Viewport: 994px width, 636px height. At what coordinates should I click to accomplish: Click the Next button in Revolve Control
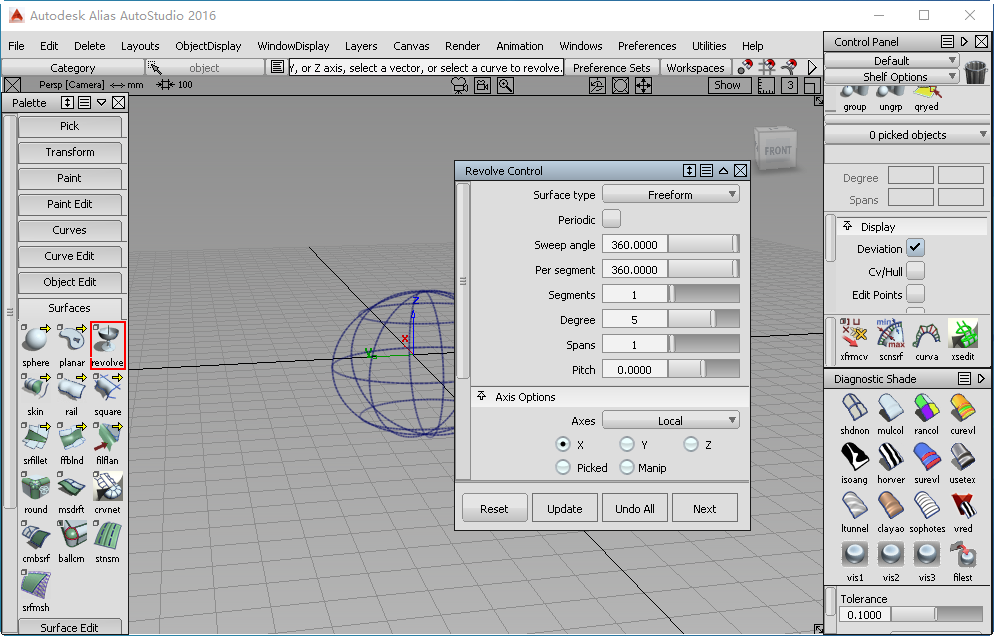[704, 508]
